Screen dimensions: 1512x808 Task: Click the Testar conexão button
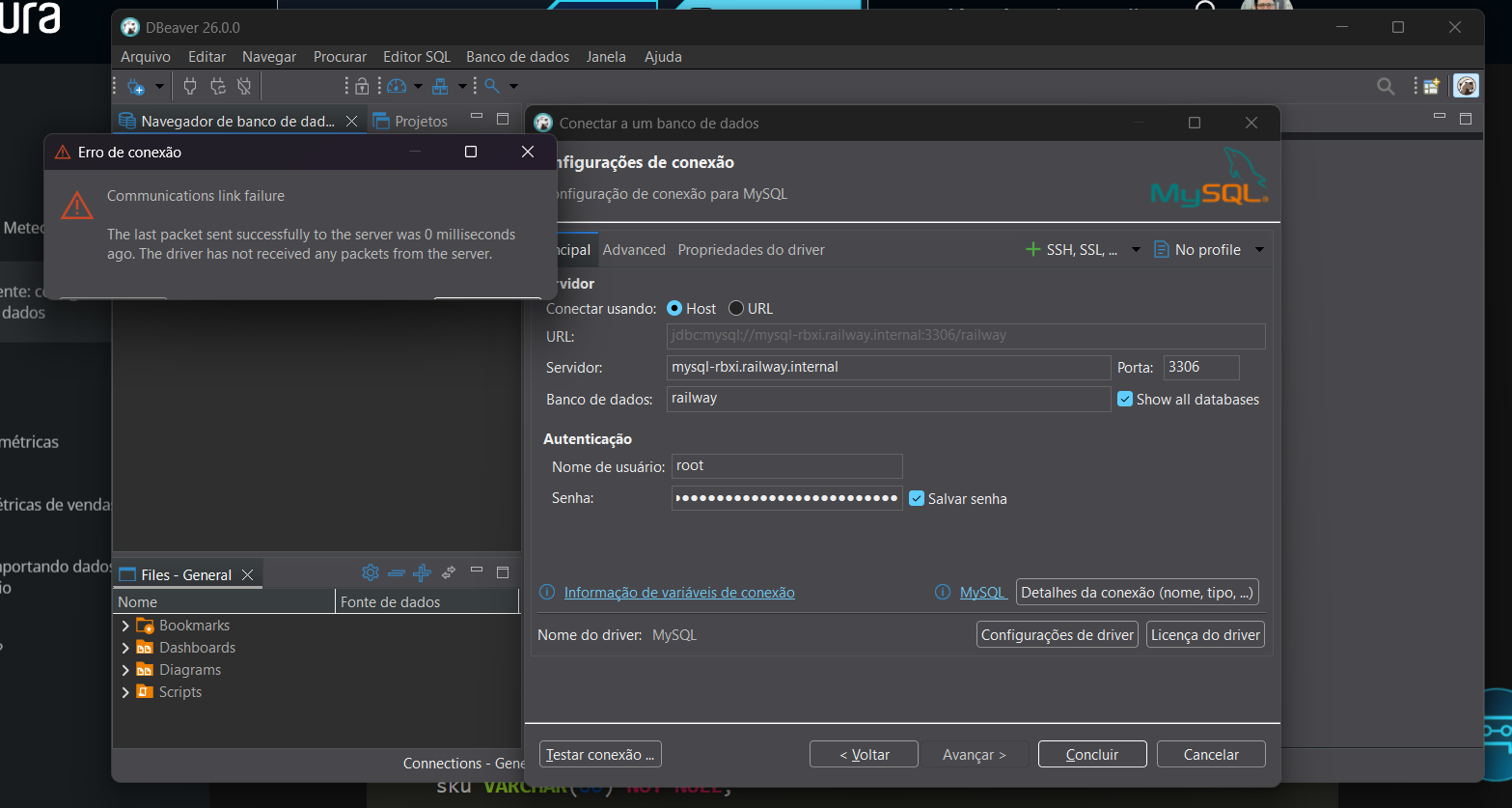(x=600, y=754)
